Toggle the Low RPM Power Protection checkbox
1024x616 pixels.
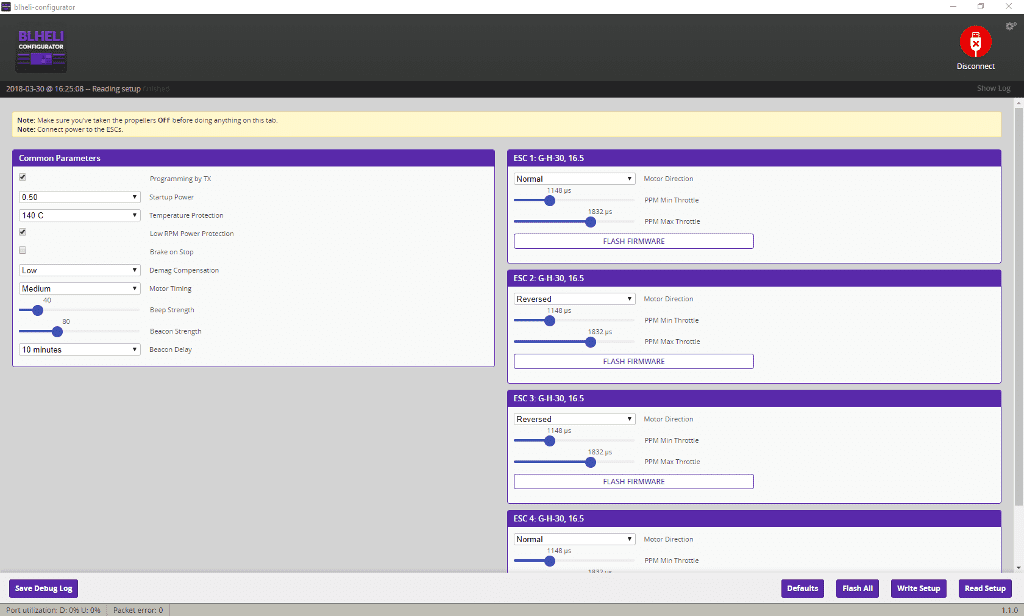[23, 232]
